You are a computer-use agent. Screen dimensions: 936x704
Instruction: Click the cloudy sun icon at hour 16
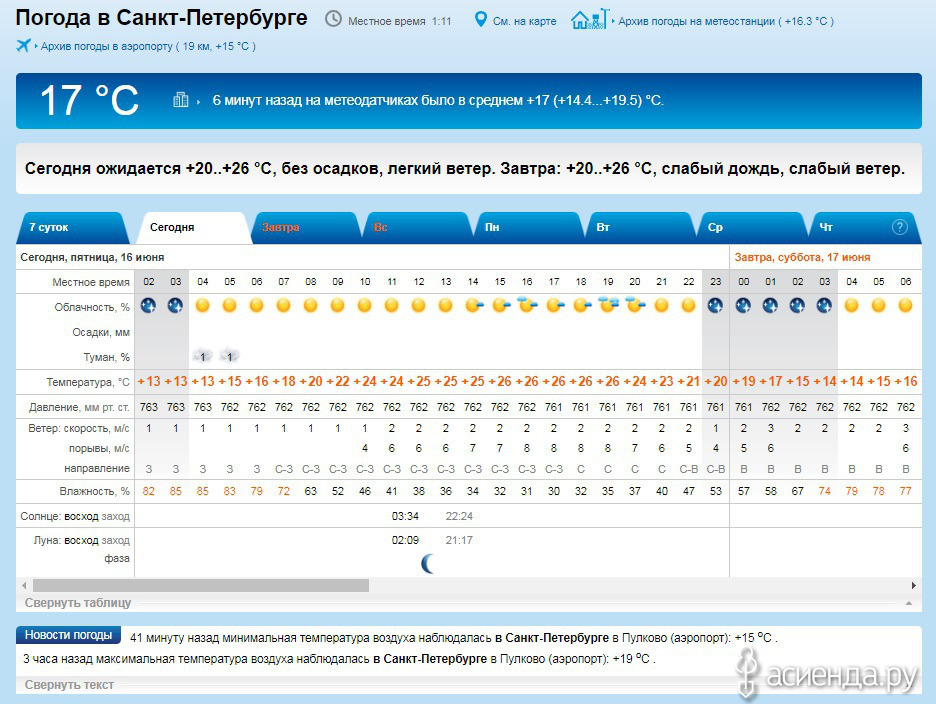point(527,305)
